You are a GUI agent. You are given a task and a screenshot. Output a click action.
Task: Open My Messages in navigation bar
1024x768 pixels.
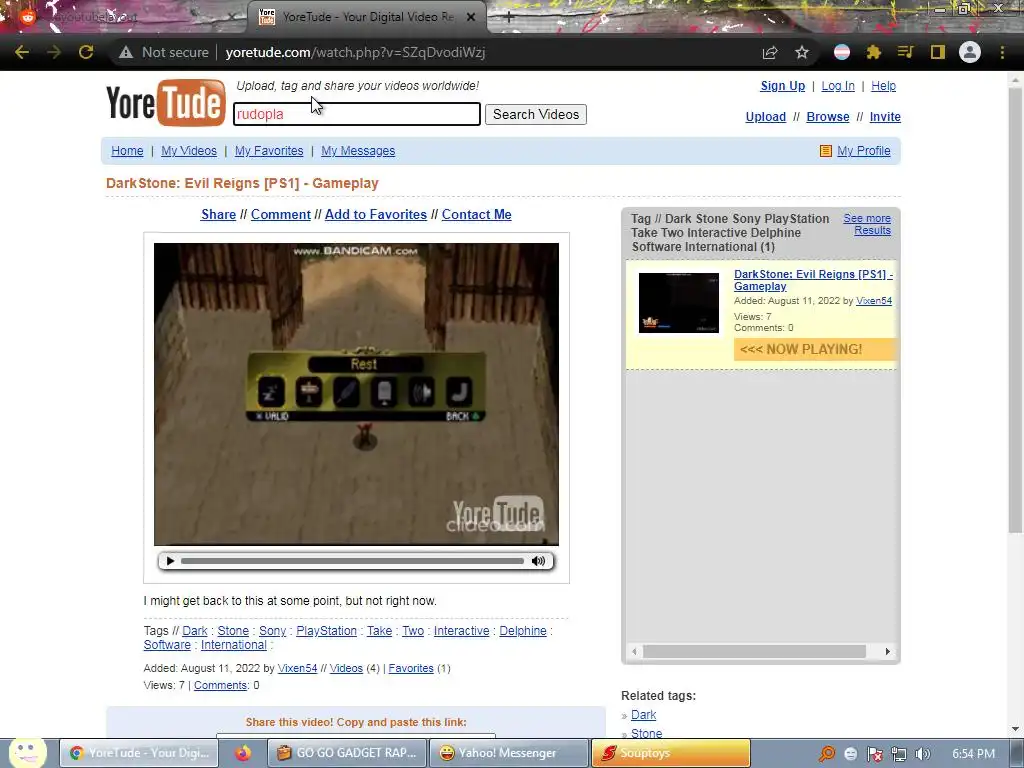tap(358, 151)
